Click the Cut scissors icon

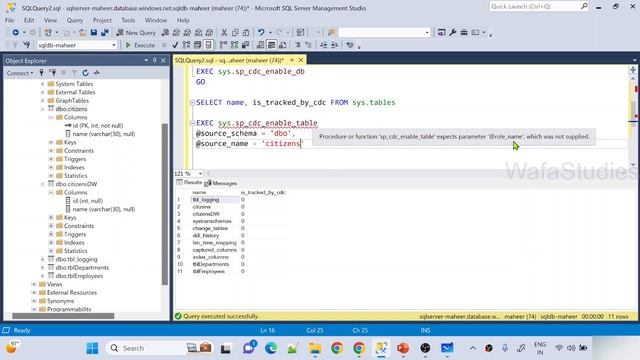(224, 32)
